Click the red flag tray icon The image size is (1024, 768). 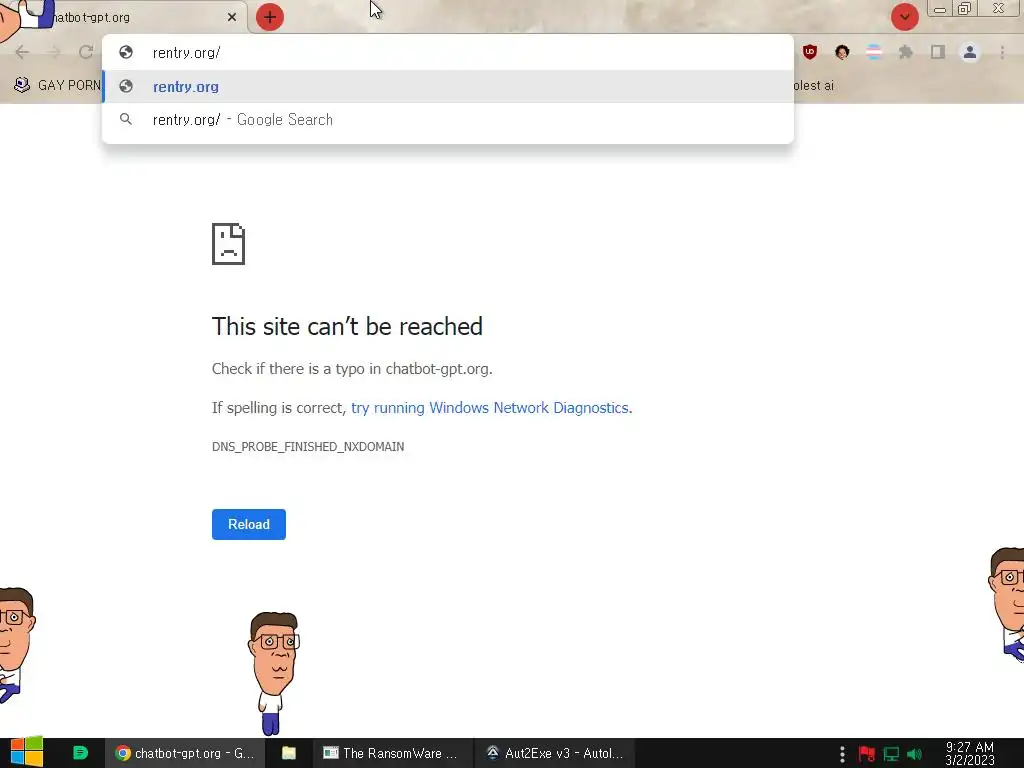pos(867,754)
